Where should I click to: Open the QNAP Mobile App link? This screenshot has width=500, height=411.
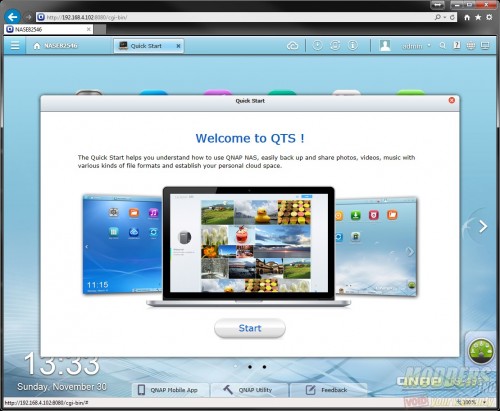[171, 390]
